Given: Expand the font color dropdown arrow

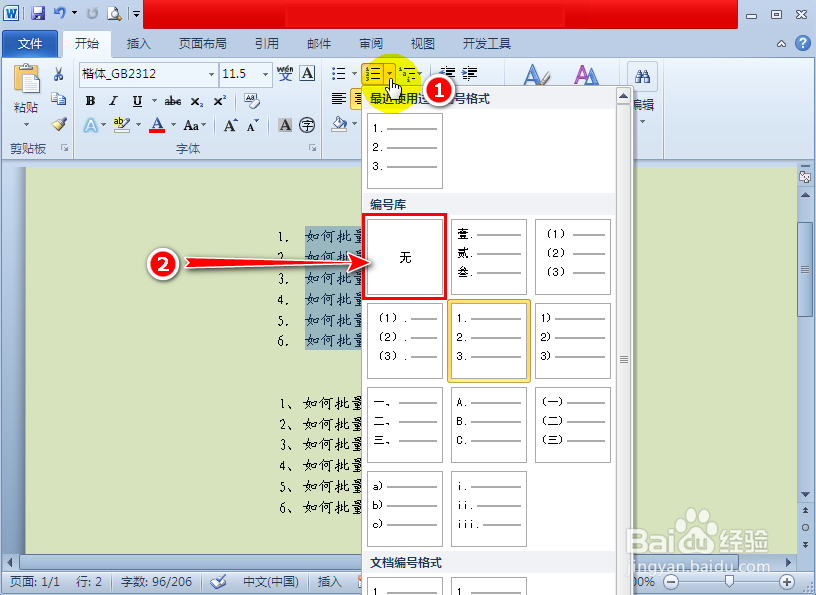Looking at the screenshot, I should tap(173, 125).
